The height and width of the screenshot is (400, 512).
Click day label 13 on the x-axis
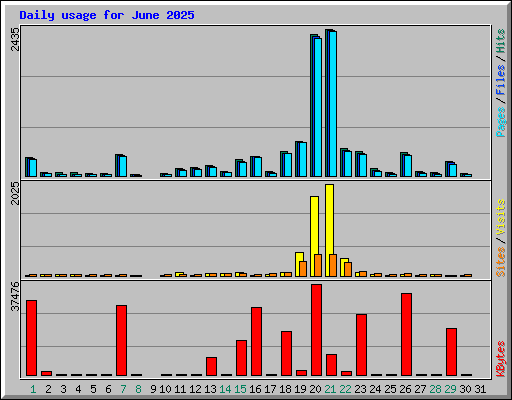tap(210, 389)
